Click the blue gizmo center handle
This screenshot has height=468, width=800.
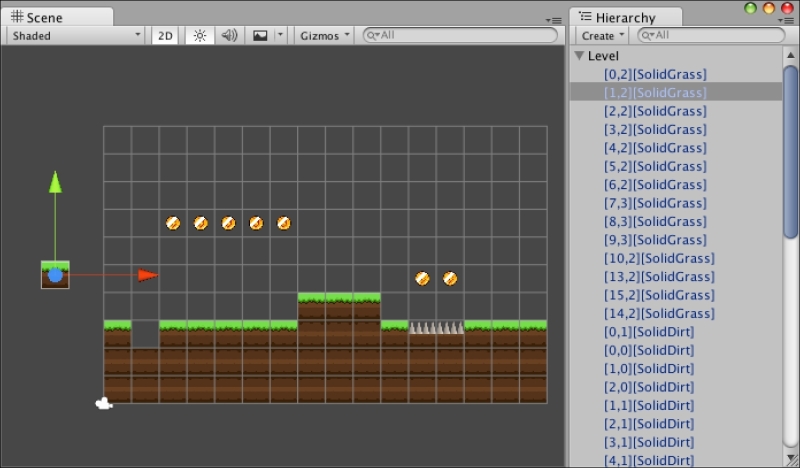(55, 276)
